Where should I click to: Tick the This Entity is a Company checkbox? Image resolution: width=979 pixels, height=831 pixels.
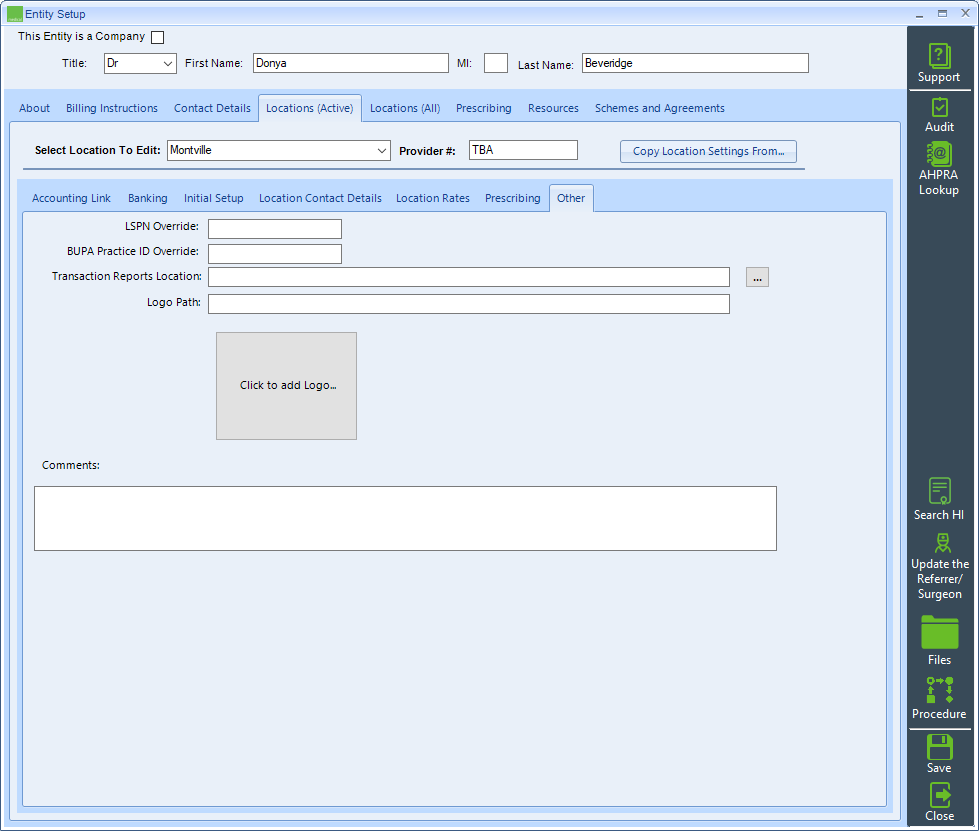click(x=158, y=37)
